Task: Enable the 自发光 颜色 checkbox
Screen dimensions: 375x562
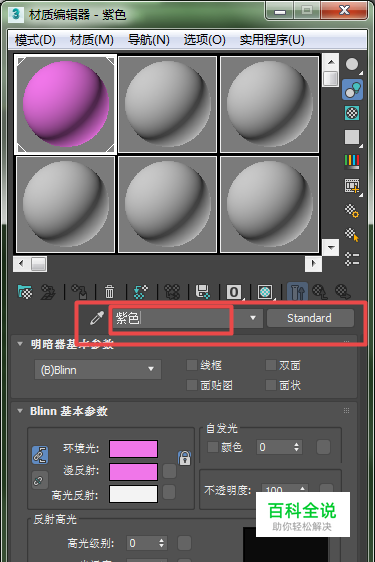Action: pos(213,447)
